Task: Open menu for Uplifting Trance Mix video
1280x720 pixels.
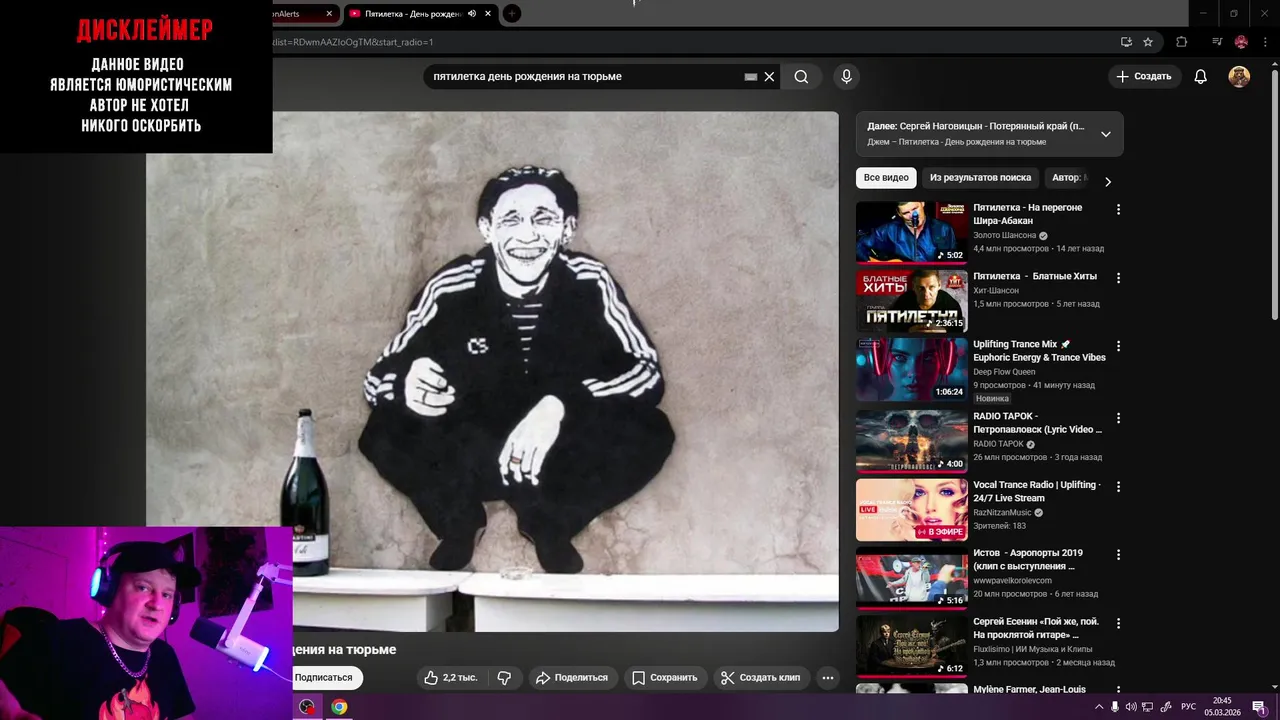Action: coord(1118,346)
